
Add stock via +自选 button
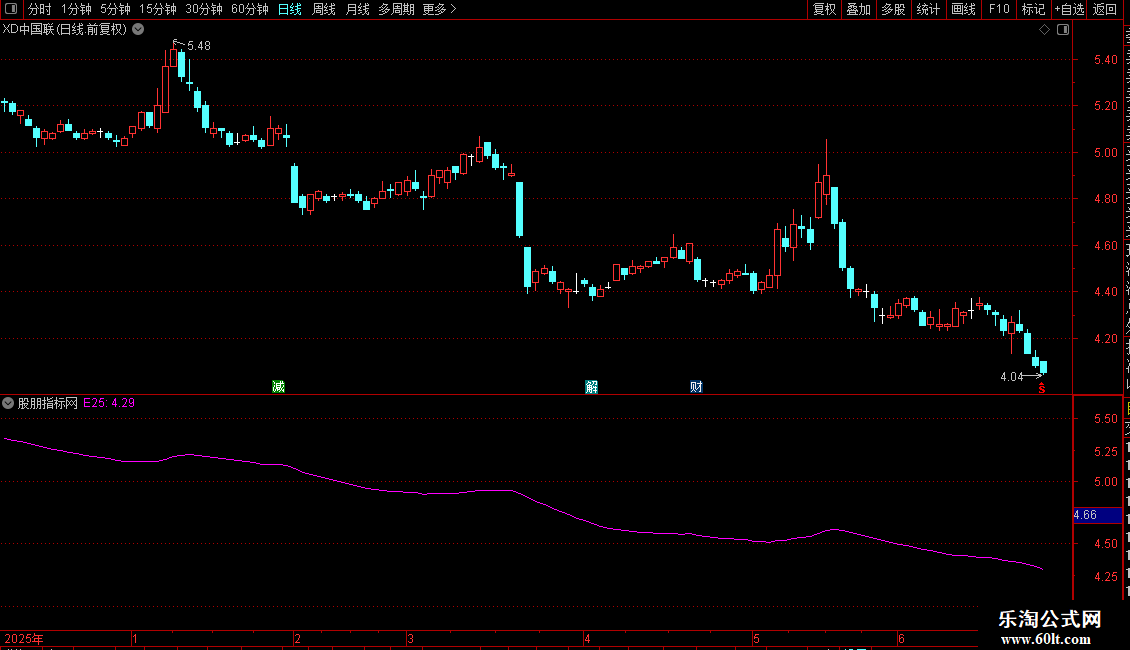(1069, 9)
